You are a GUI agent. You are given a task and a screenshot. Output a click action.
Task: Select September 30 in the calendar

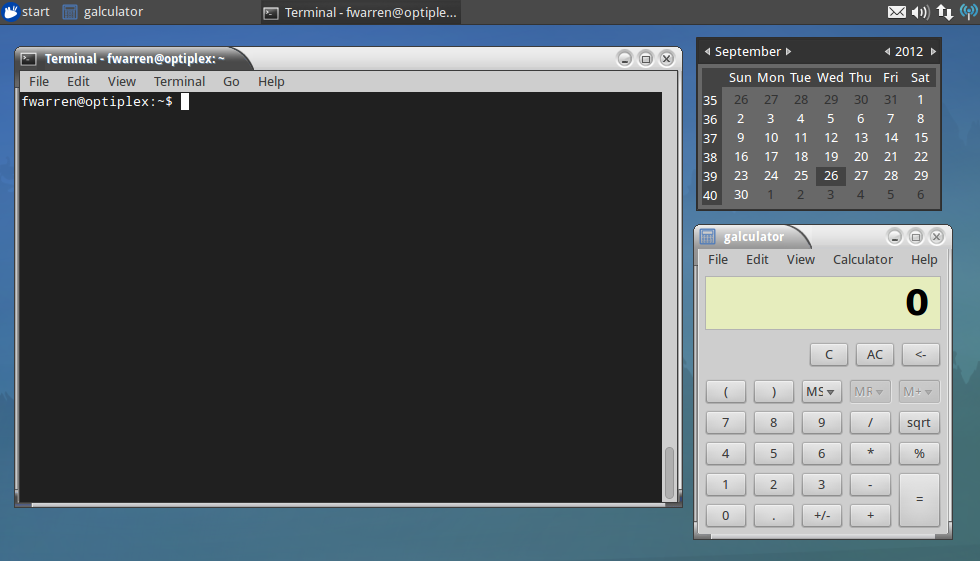coord(741,195)
